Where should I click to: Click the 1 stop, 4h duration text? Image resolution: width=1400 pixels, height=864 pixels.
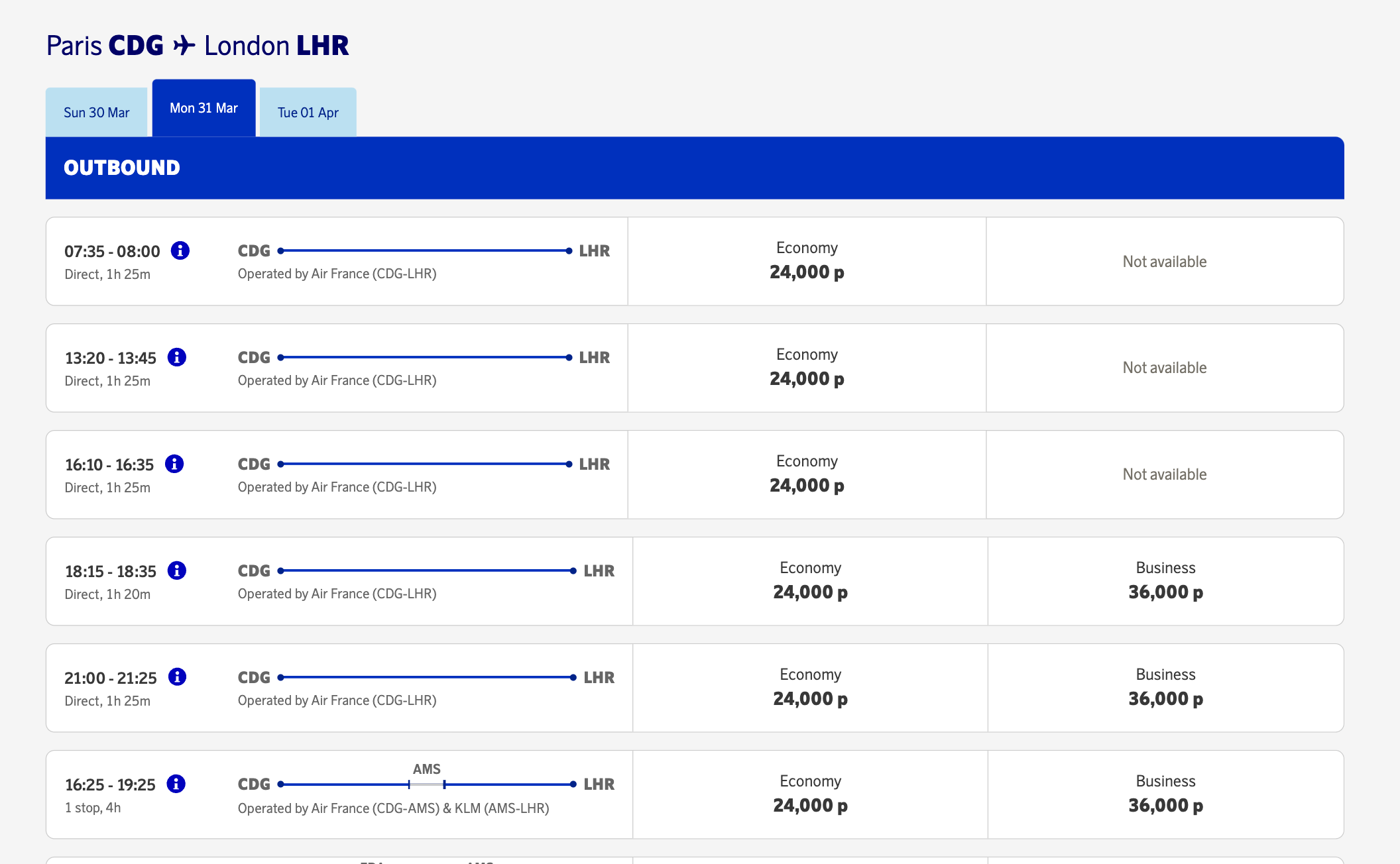tap(93, 808)
